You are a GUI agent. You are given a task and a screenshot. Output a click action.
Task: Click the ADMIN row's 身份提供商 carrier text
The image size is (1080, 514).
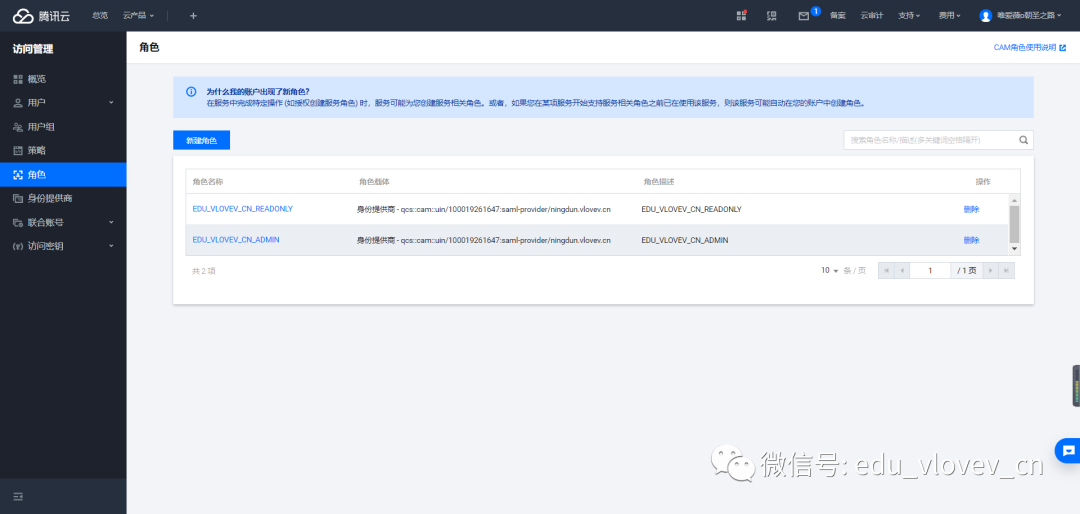[x=484, y=240]
